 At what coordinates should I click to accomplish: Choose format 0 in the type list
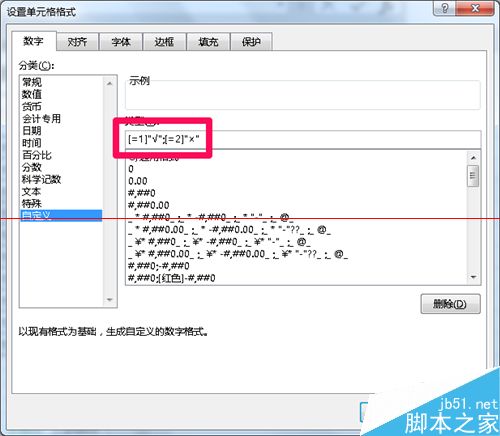[x=297, y=169]
